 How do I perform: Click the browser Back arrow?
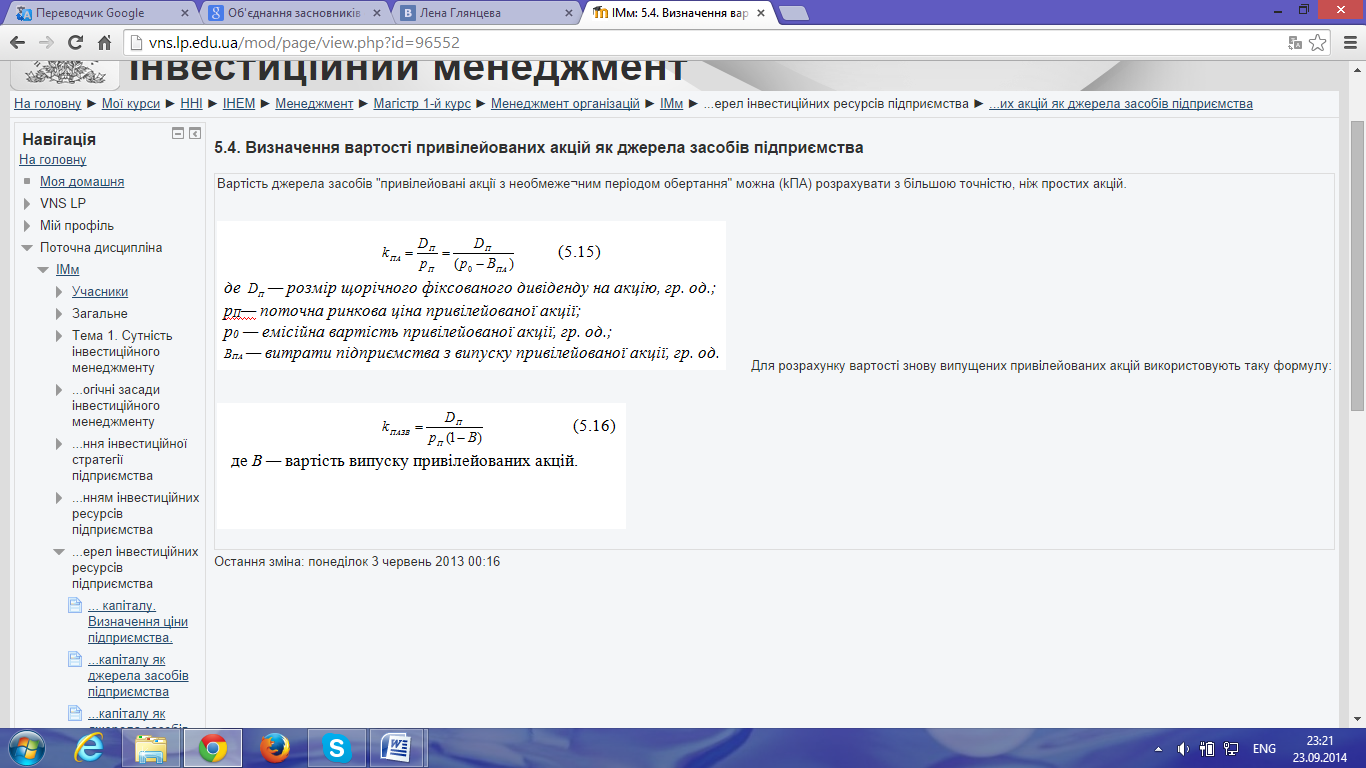click(x=18, y=43)
